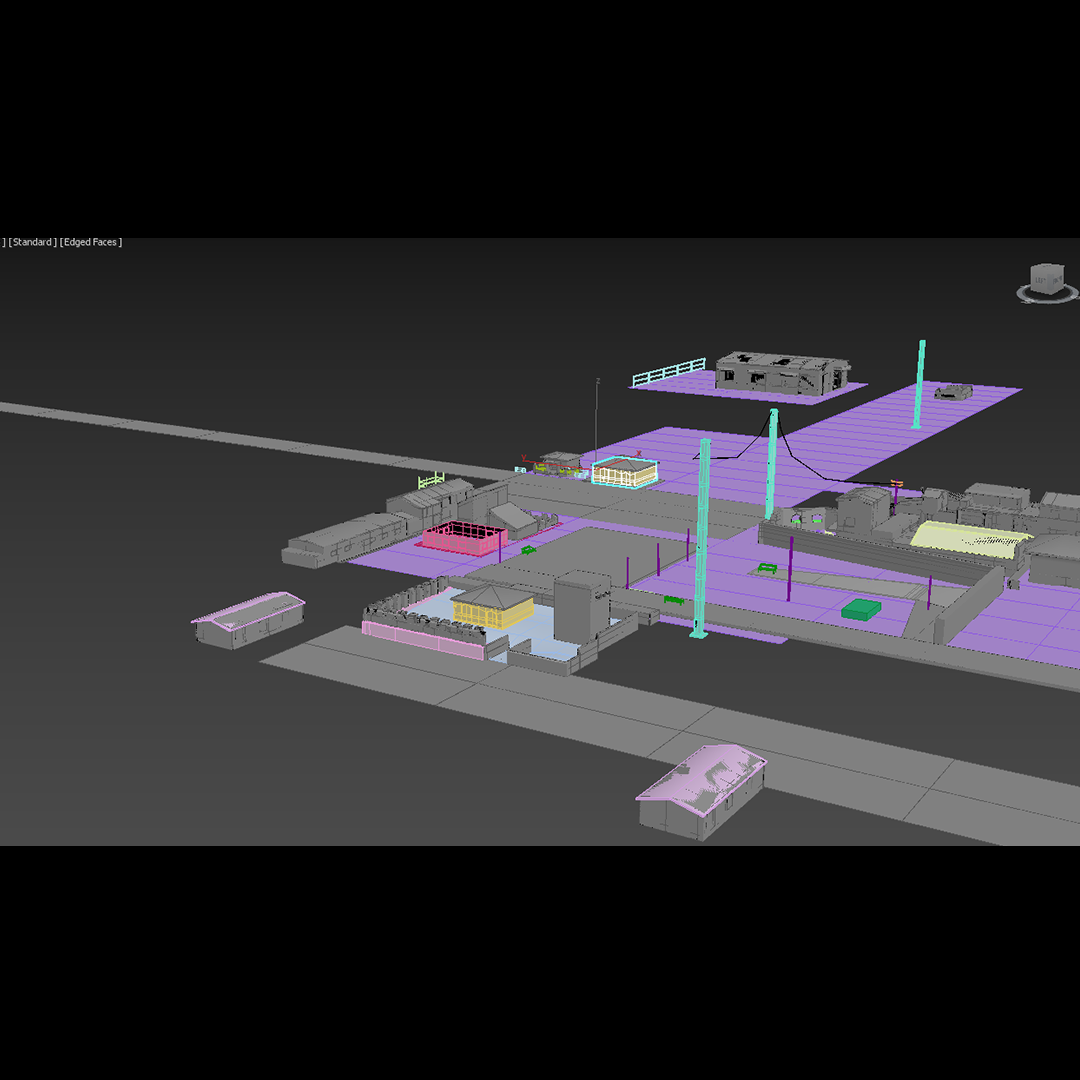Viewport: 1080px width, 1080px height.
Task: Click the ViewCube navigation cube
Action: point(1047,278)
